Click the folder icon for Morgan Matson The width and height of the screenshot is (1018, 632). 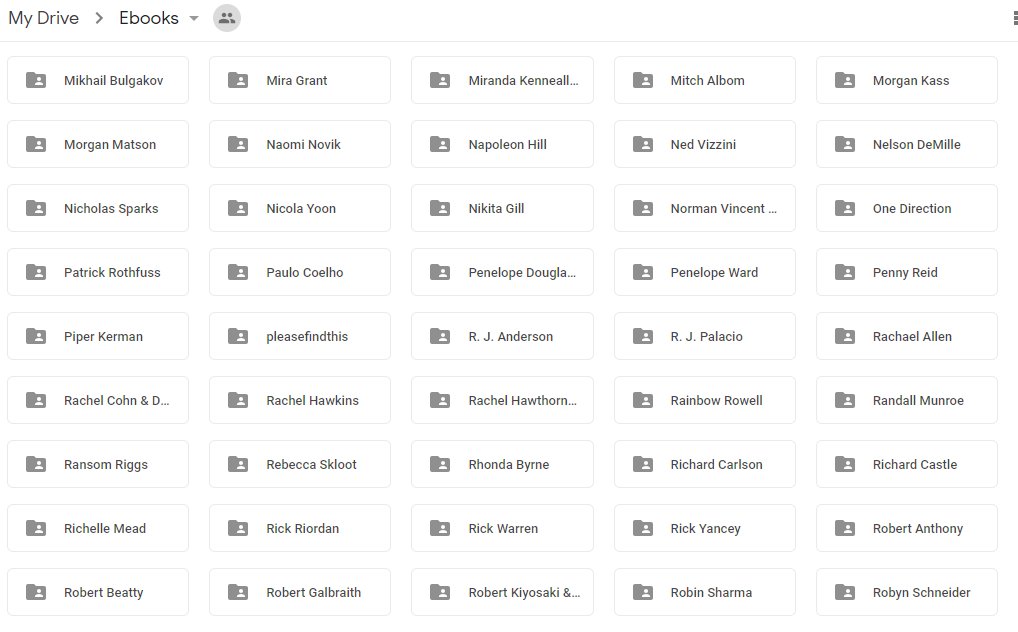tap(36, 144)
